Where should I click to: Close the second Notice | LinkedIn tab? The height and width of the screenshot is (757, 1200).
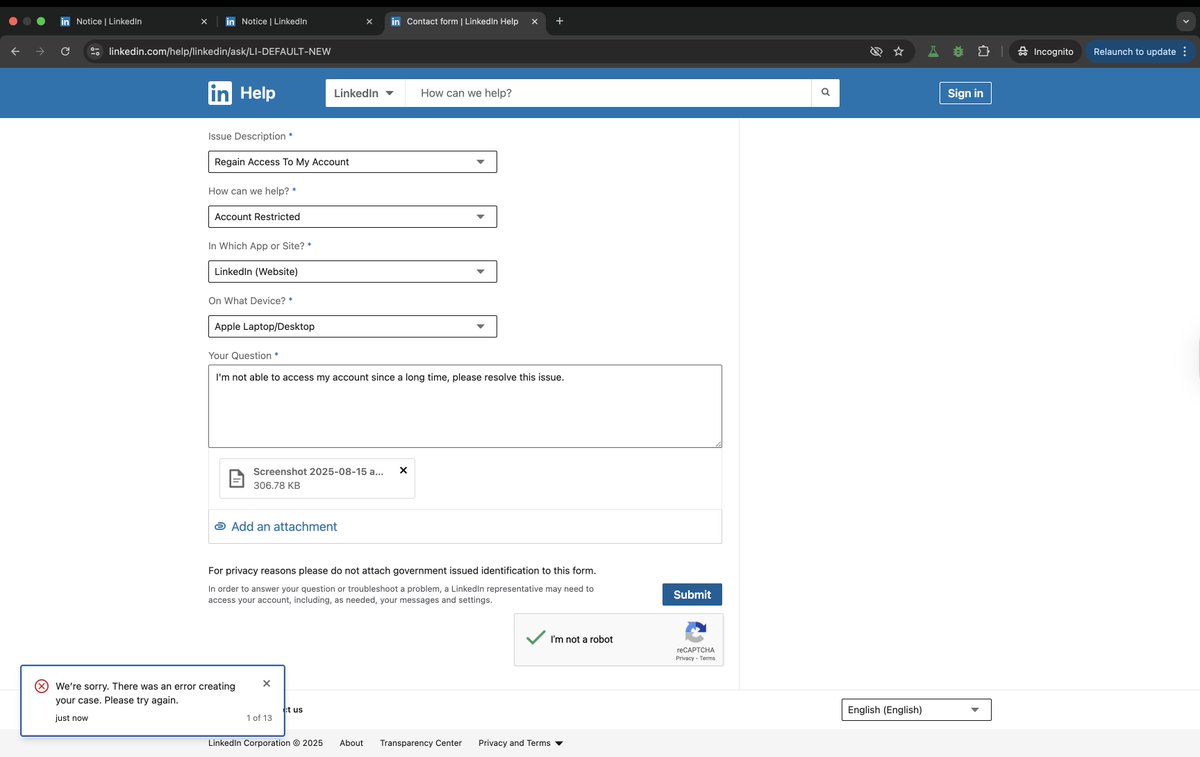coord(369,21)
